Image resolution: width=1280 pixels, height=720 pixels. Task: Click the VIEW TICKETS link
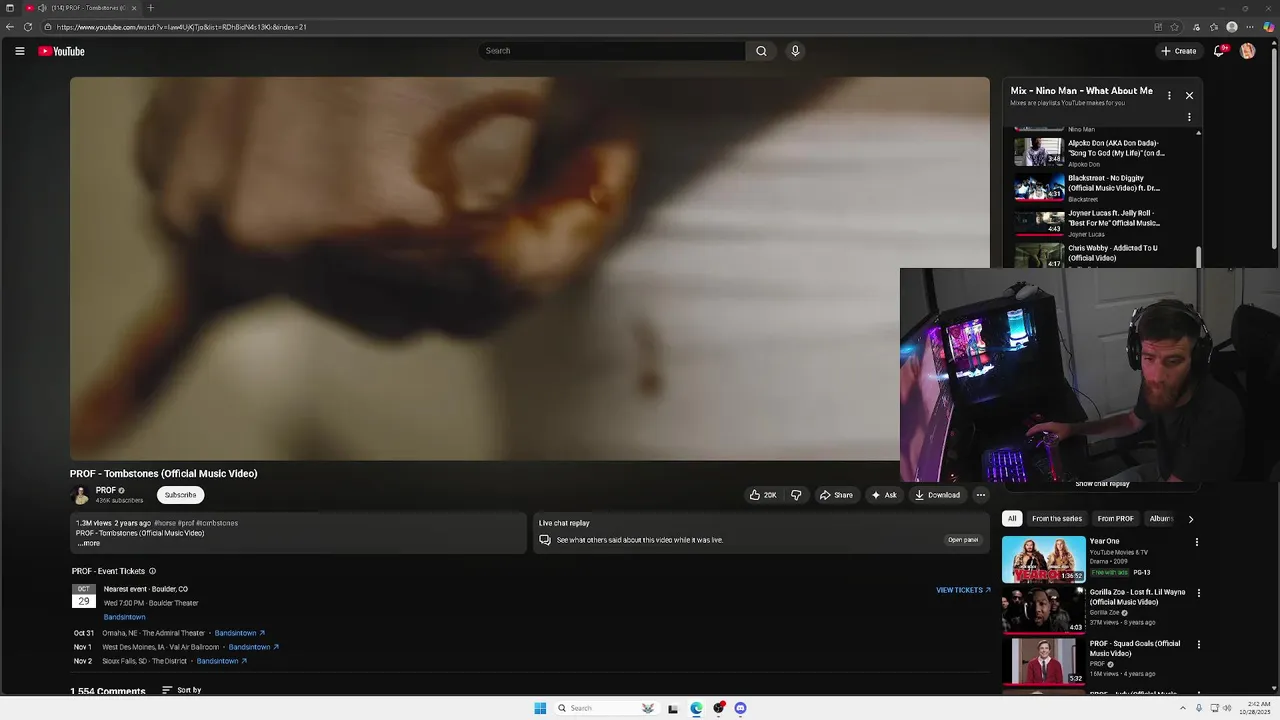963,590
